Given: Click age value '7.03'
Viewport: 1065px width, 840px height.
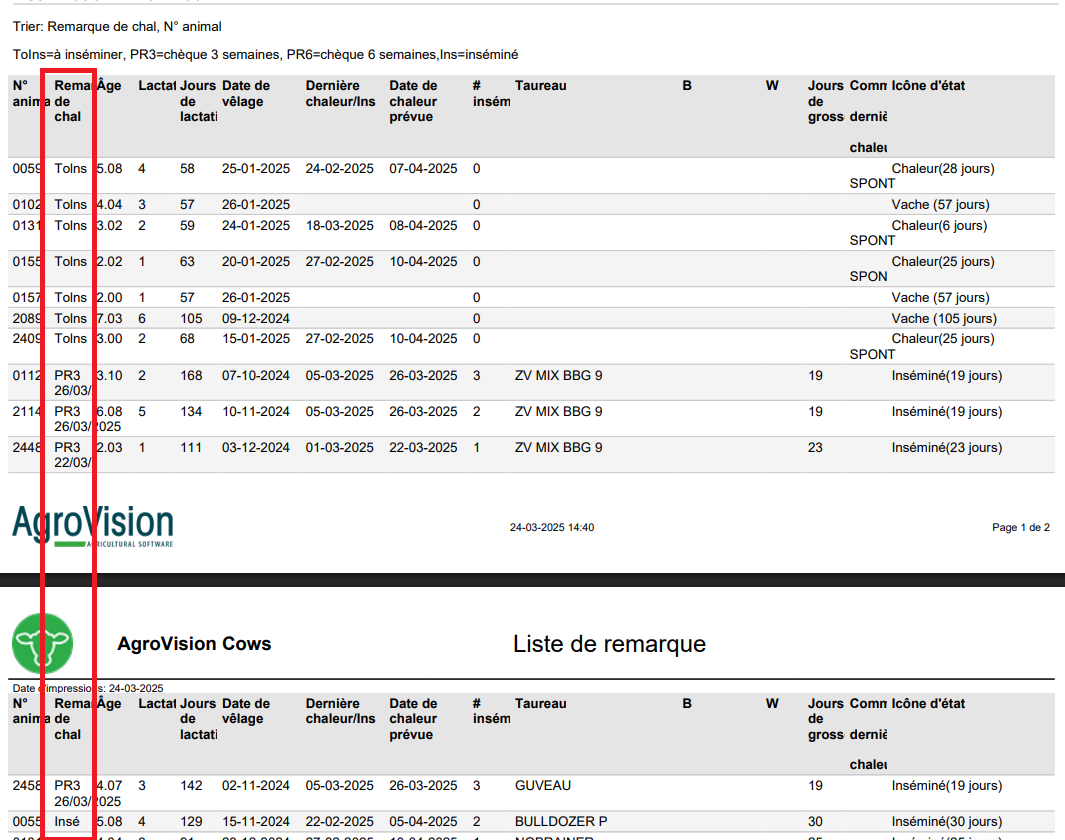Looking at the screenshot, I should 109,318.
